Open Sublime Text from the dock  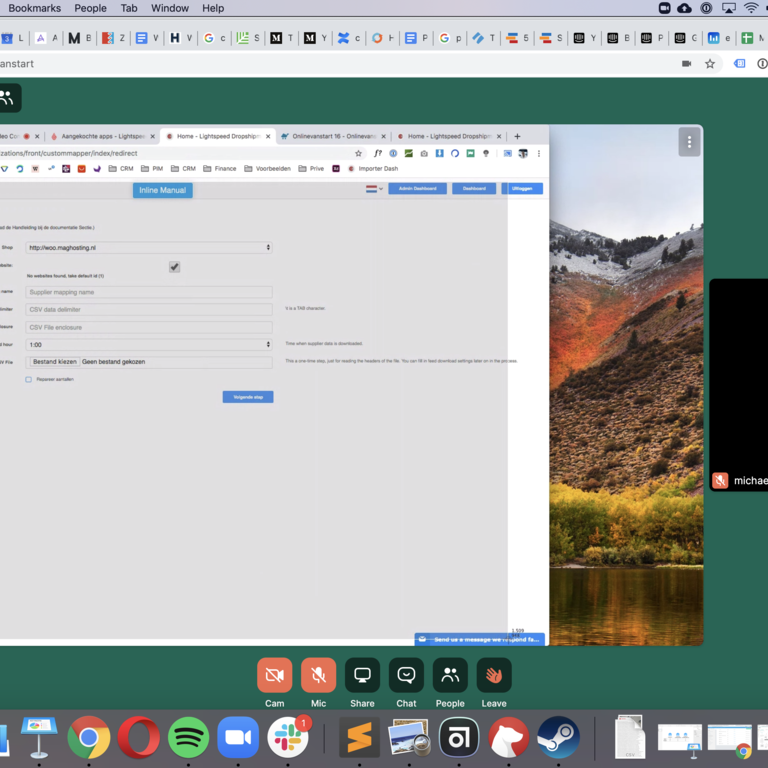tap(359, 739)
